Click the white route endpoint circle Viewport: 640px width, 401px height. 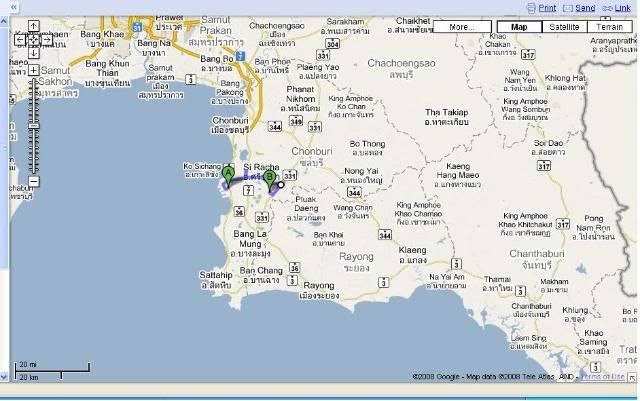281,185
